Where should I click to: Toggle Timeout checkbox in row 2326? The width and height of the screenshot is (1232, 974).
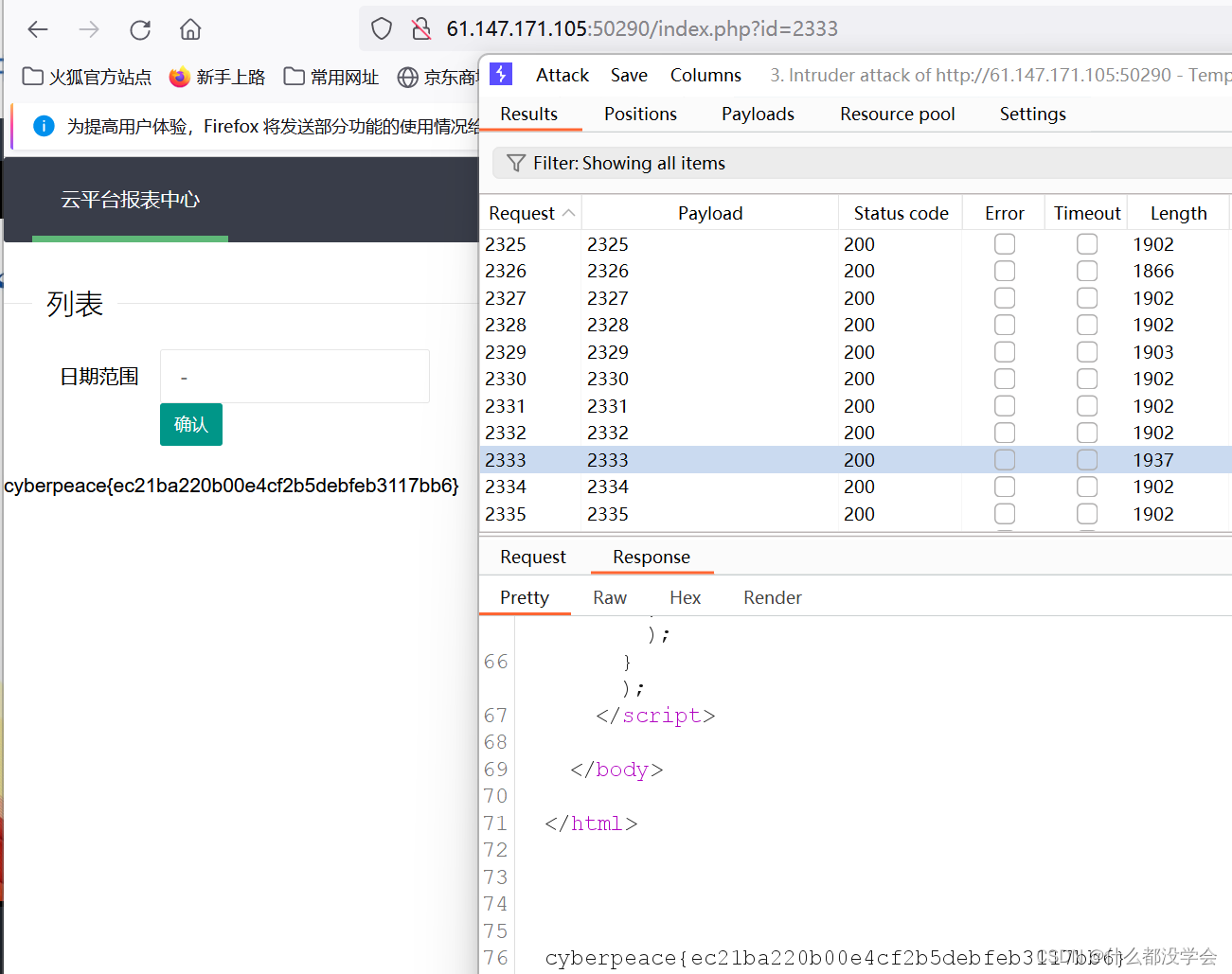pos(1087,271)
